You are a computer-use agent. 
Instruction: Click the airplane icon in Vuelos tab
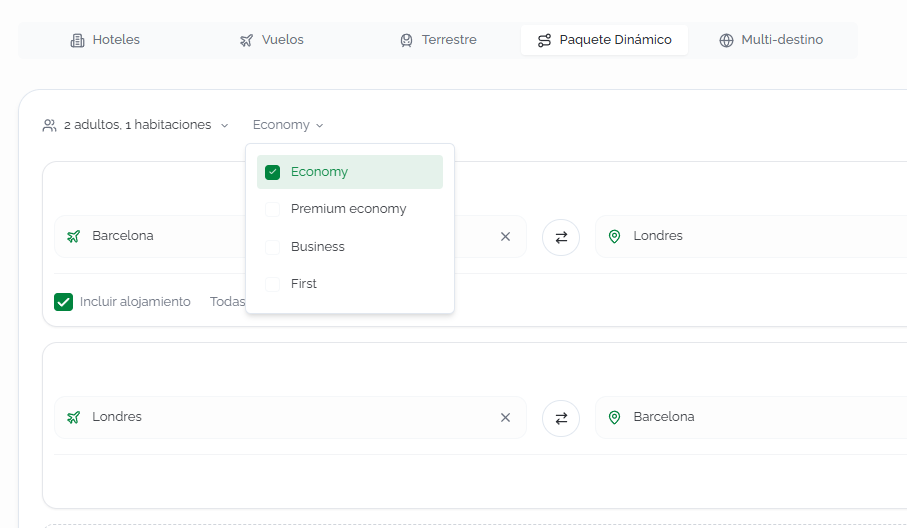246,40
